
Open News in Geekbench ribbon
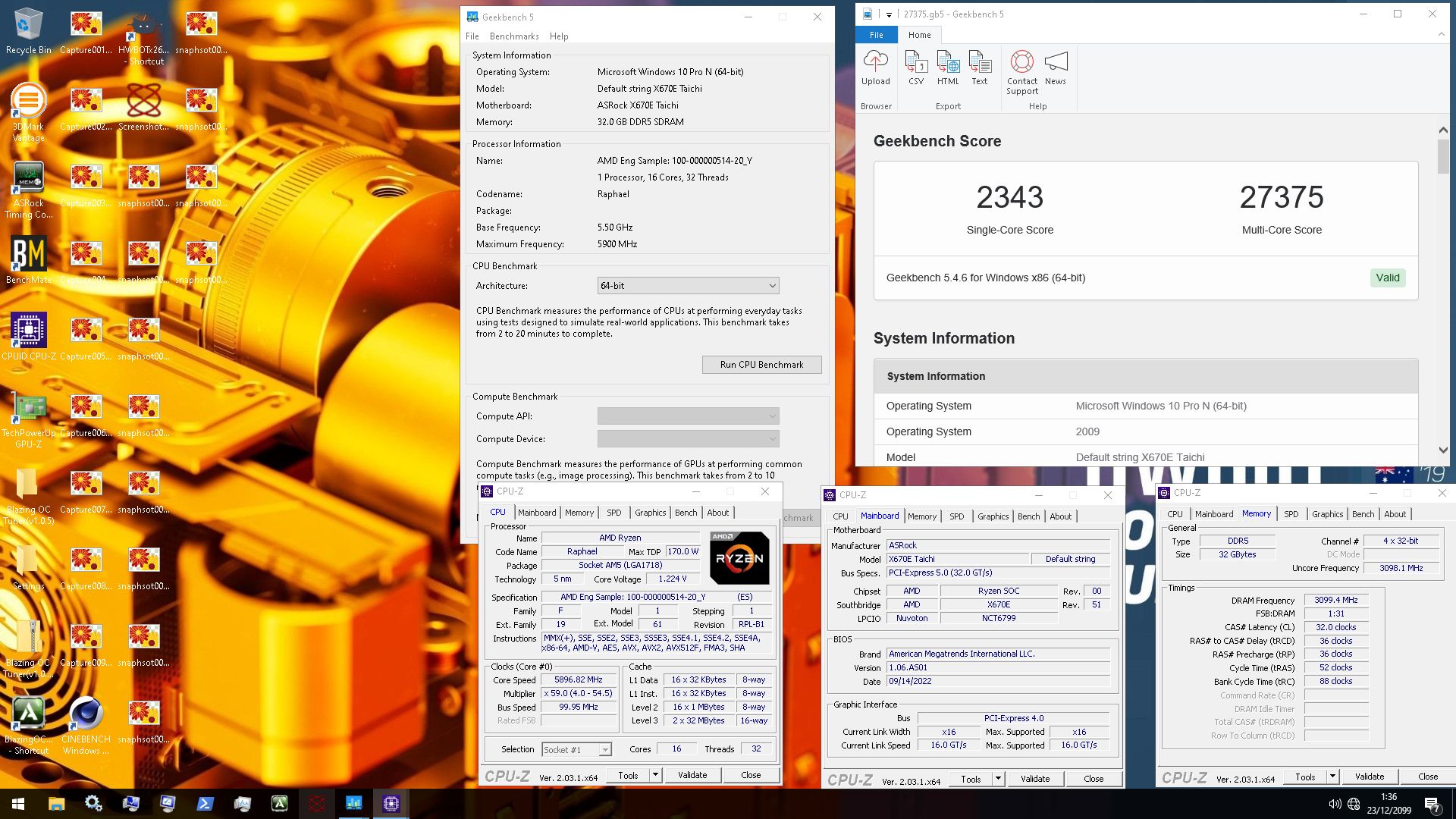[1056, 67]
